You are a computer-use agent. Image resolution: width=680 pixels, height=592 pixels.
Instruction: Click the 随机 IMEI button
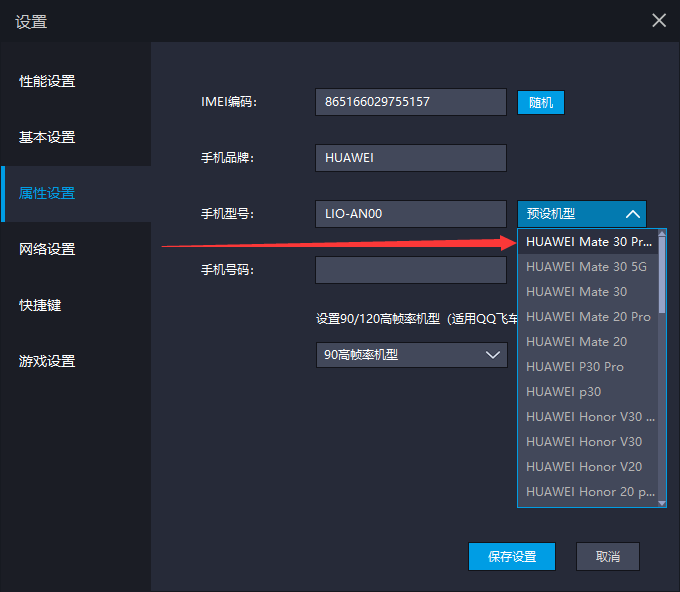point(540,102)
